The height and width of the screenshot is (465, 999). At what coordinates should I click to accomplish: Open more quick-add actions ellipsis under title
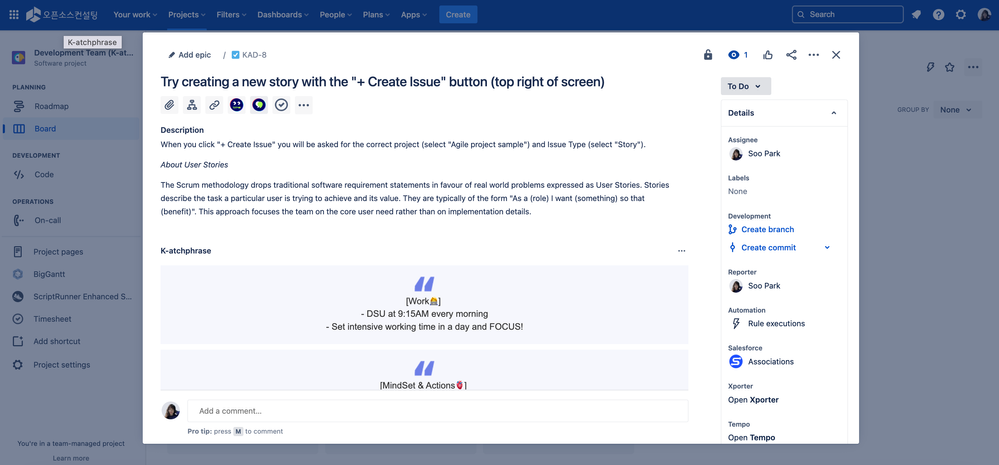click(303, 105)
